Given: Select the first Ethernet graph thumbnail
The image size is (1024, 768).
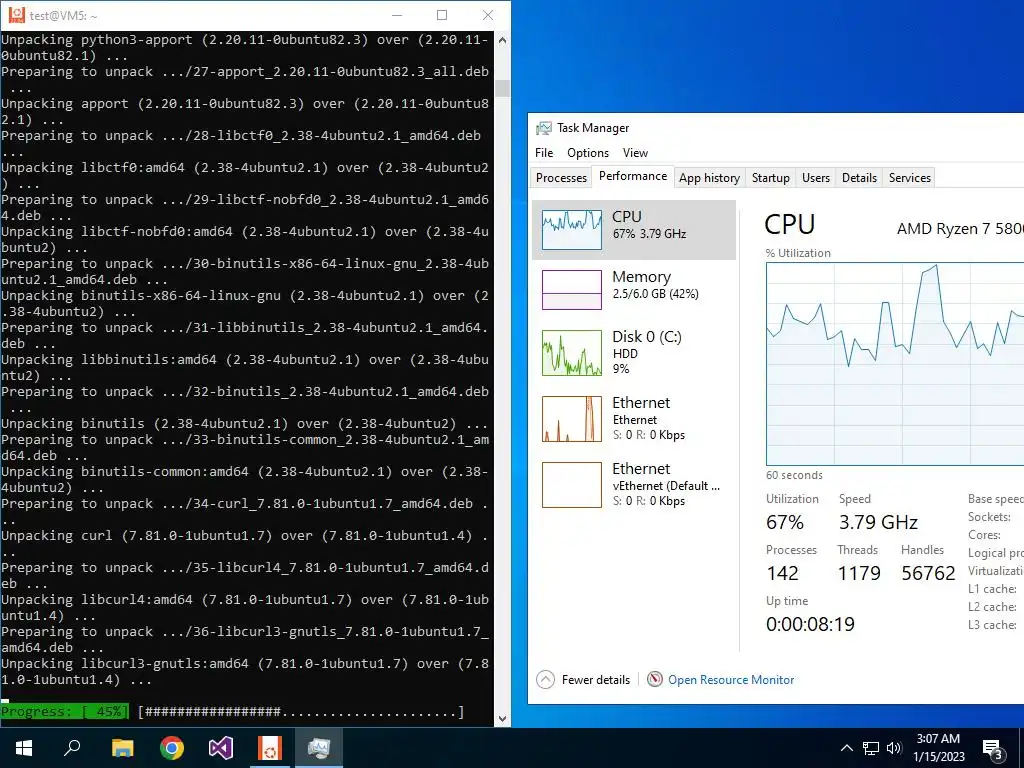Looking at the screenshot, I should 571,419.
